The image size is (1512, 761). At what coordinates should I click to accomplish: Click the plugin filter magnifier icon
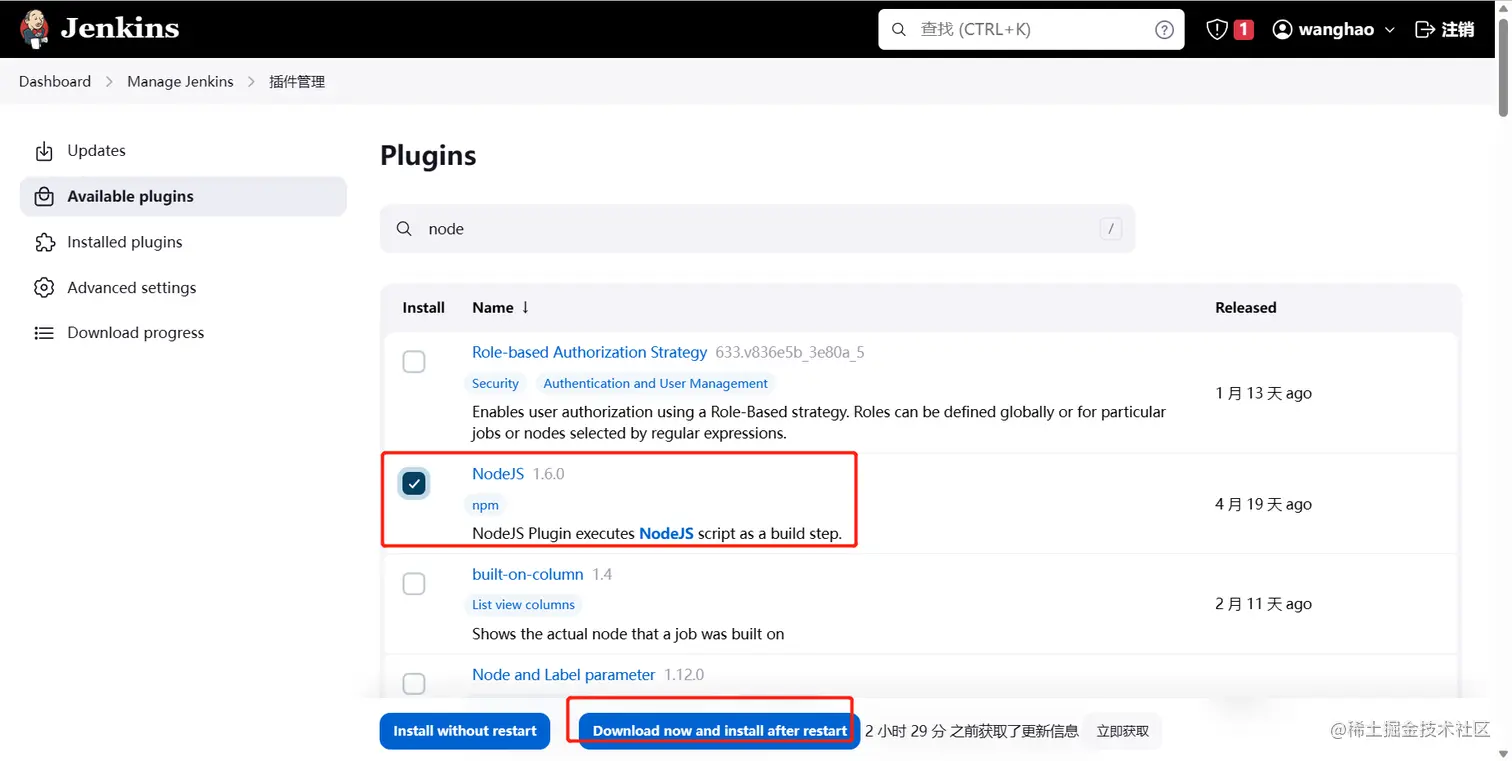[x=404, y=229]
